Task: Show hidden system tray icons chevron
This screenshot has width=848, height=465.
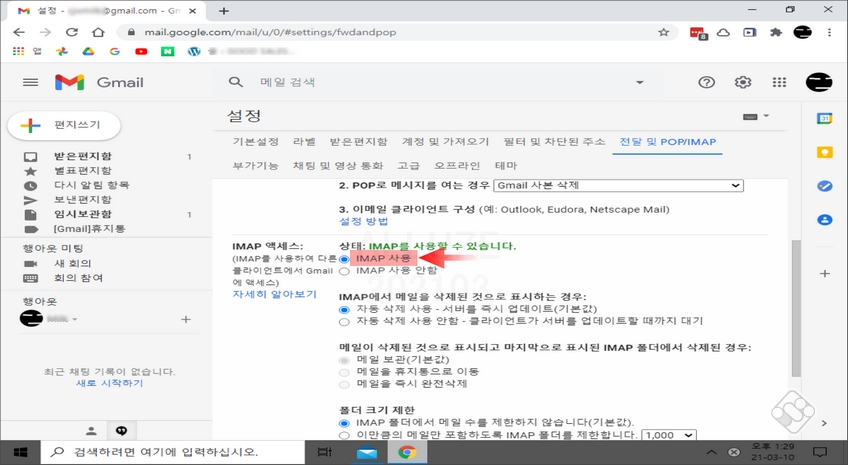Action: [x=712, y=452]
